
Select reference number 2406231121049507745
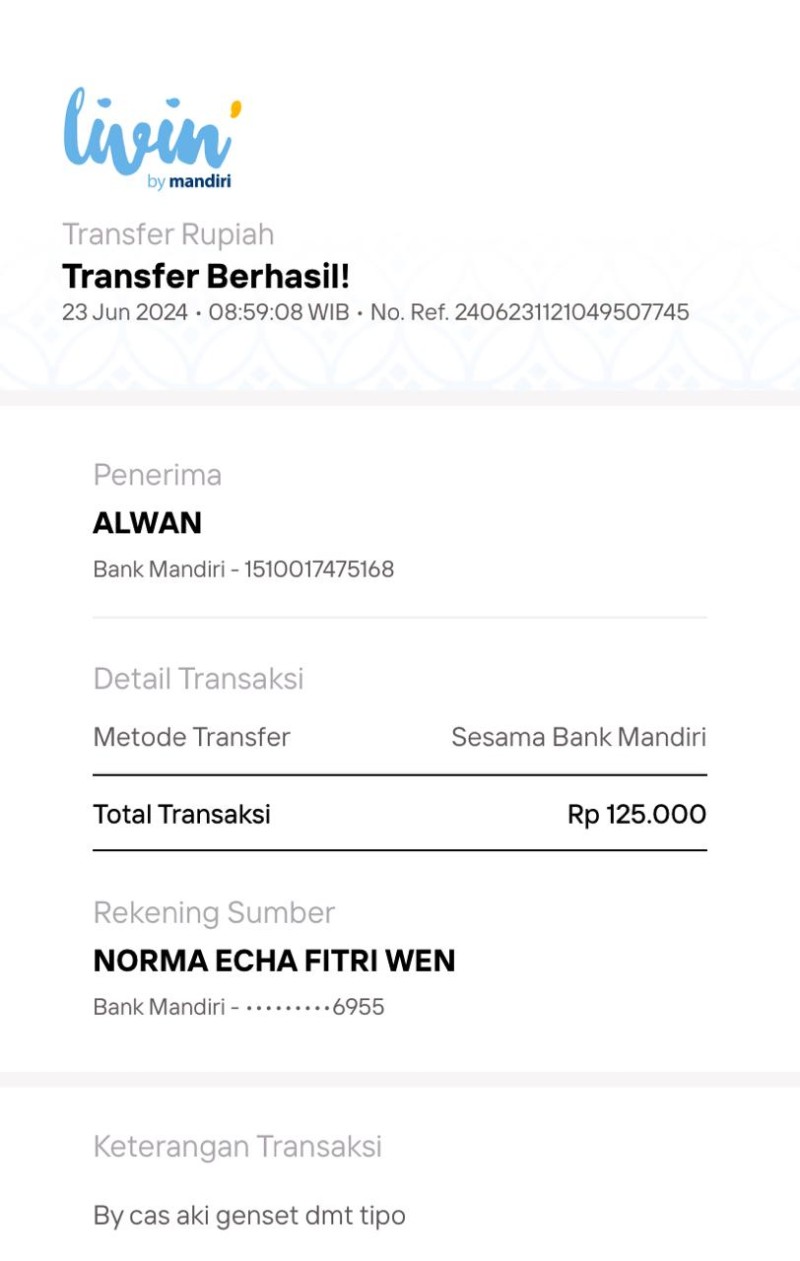coord(572,312)
